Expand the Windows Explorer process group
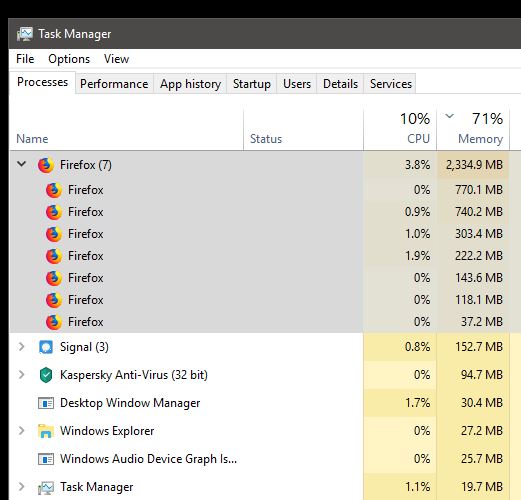Screen dimensions: 521x500 click(22, 431)
